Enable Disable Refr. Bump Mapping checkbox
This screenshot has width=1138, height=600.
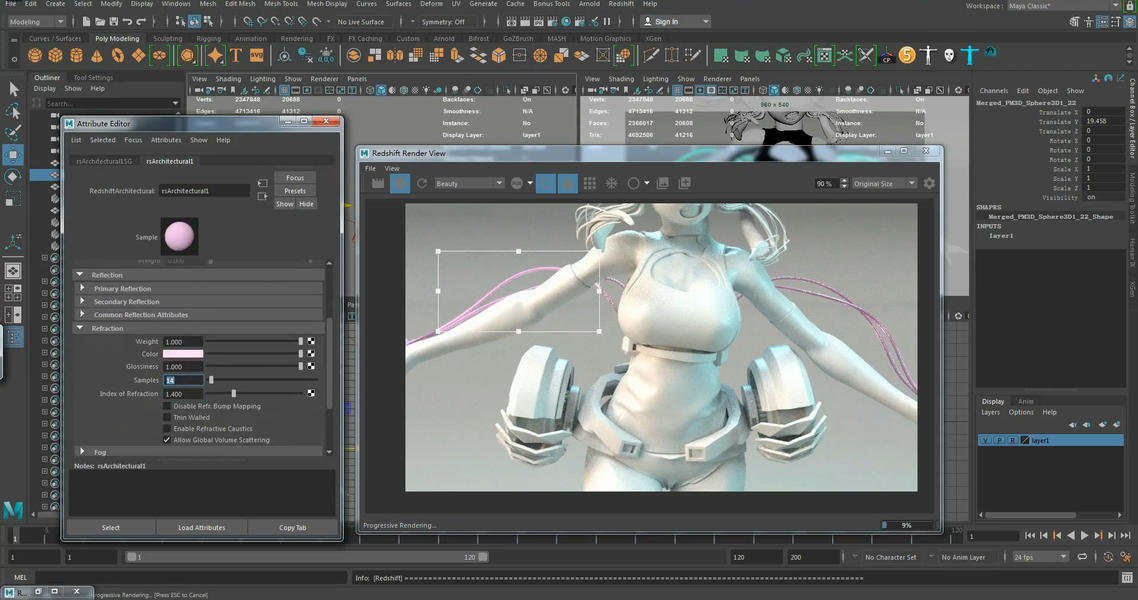point(167,406)
